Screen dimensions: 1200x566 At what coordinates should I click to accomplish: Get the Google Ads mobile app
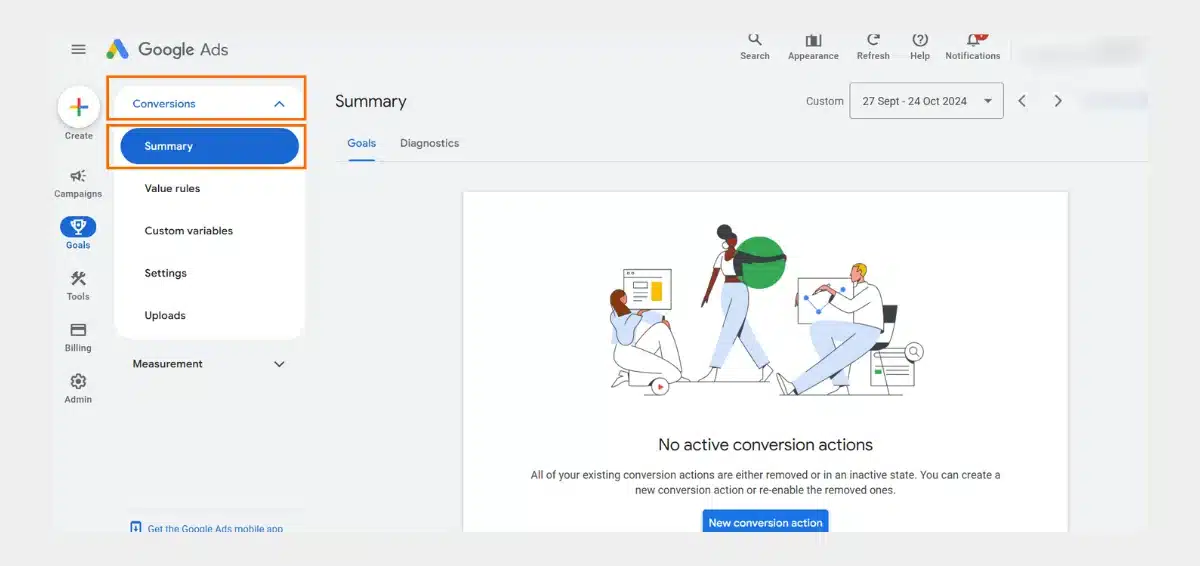pyautogui.click(x=207, y=528)
